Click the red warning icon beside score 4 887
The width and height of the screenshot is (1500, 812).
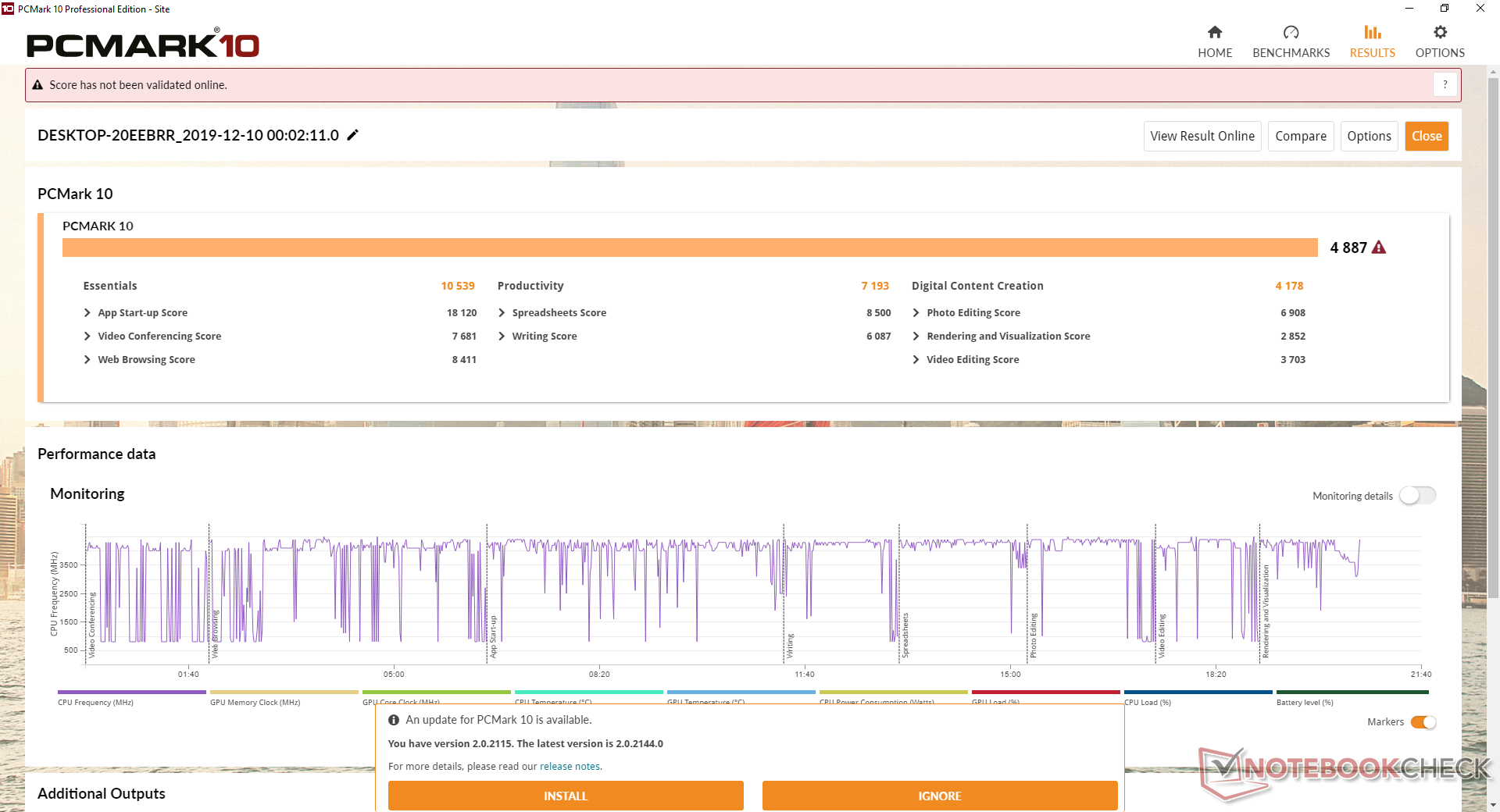pyautogui.click(x=1379, y=248)
